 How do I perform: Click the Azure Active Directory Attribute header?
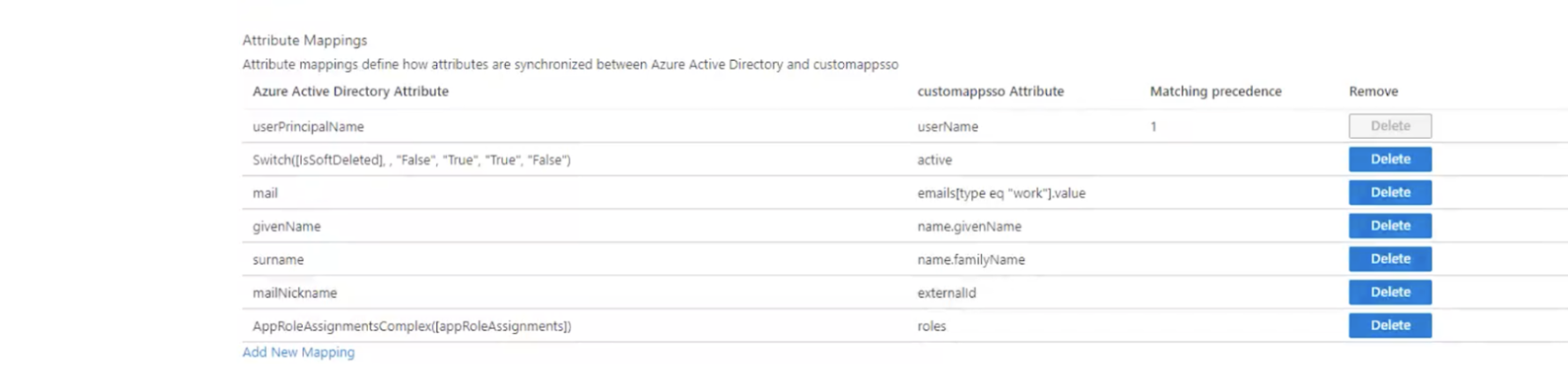tap(350, 91)
